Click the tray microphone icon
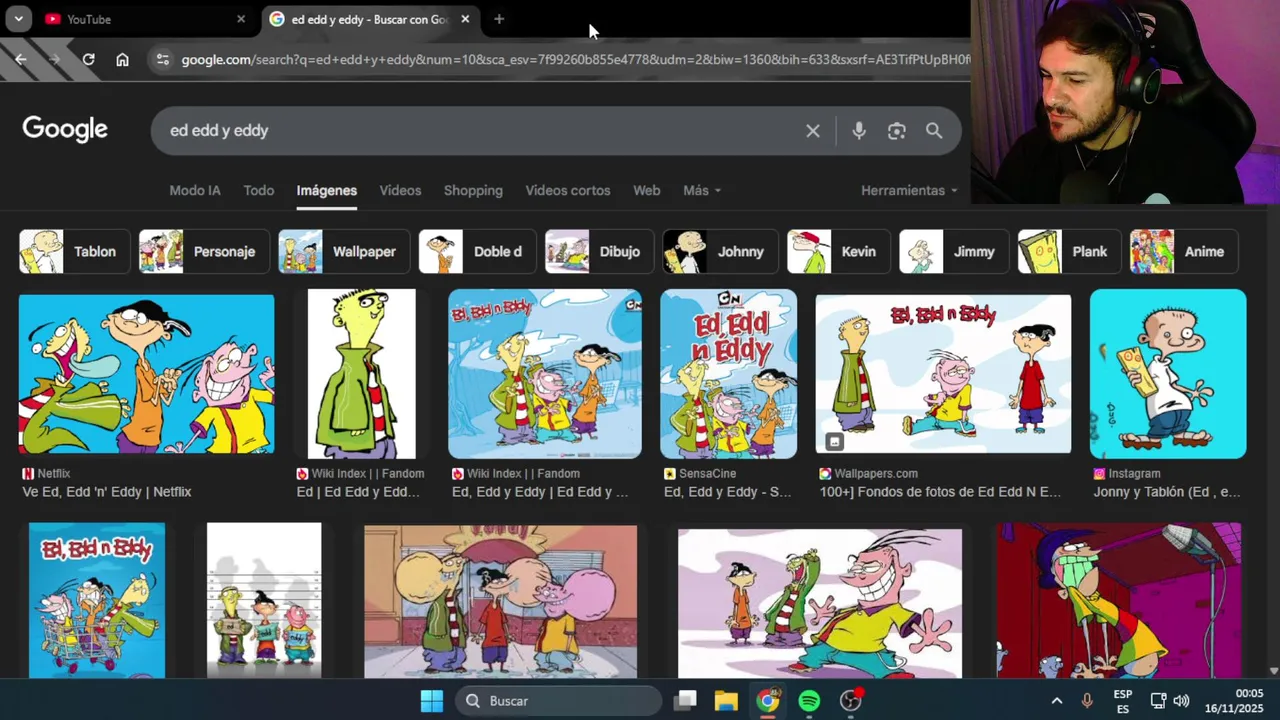 (1087, 701)
